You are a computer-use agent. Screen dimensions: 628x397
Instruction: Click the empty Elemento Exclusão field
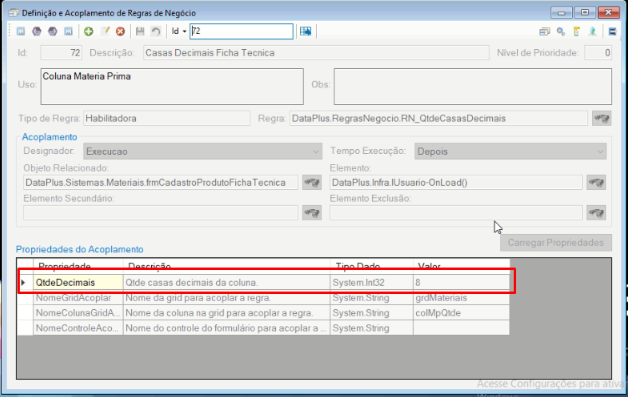pos(456,213)
